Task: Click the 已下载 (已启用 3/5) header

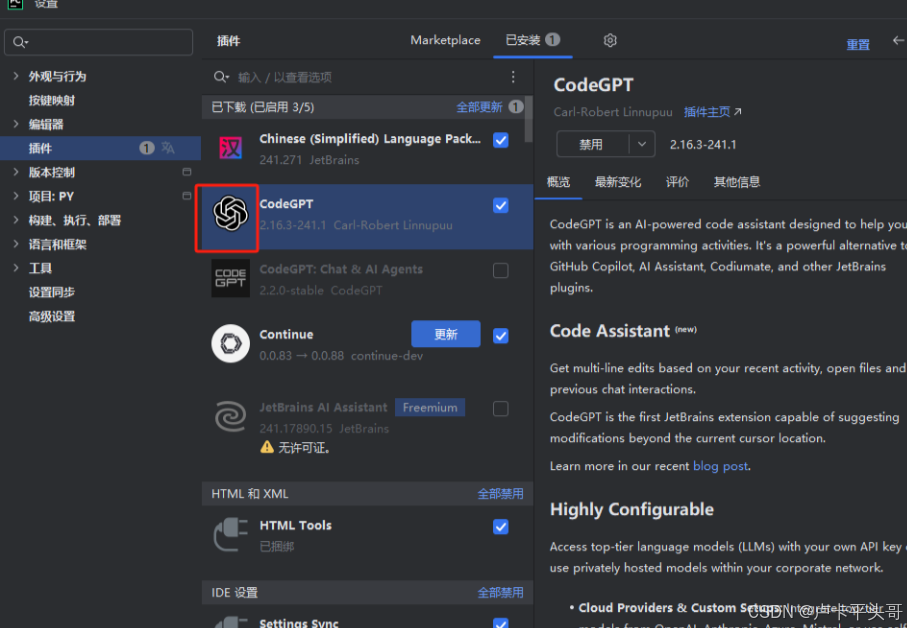Action: [x=263, y=107]
